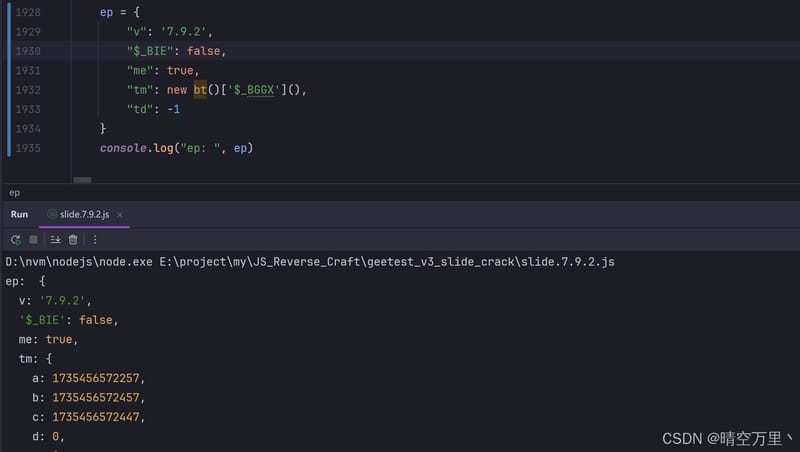Click the "td": -1 entry

(154, 109)
